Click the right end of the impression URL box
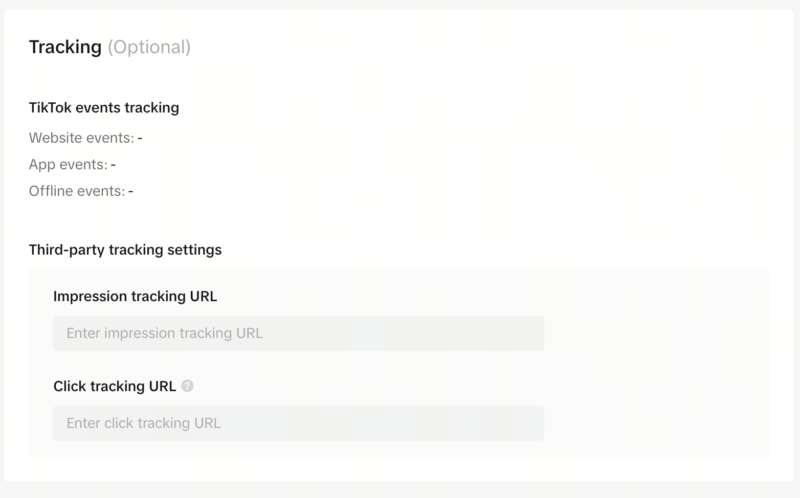The height and width of the screenshot is (498, 800). [x=530, y=333]
